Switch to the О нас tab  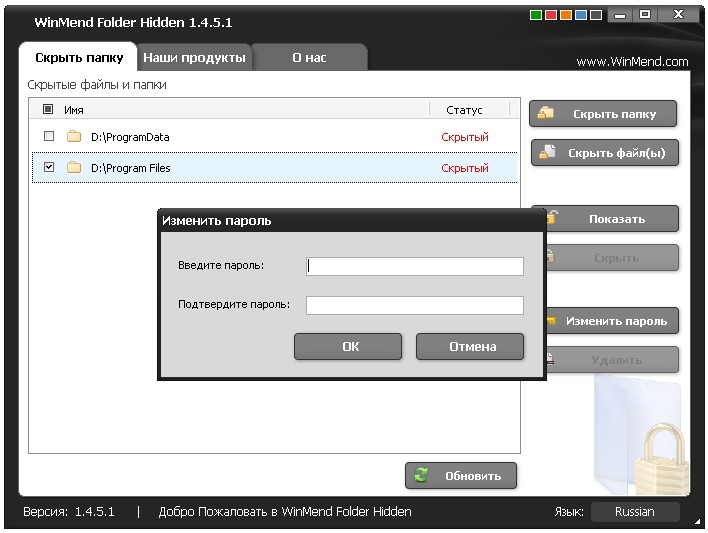coord(309,57)
